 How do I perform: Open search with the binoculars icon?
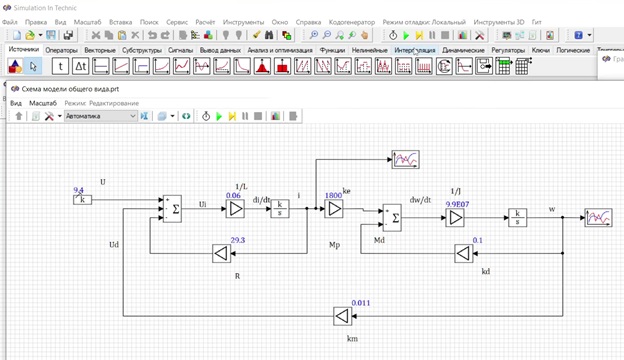click(x=269, y=35)
